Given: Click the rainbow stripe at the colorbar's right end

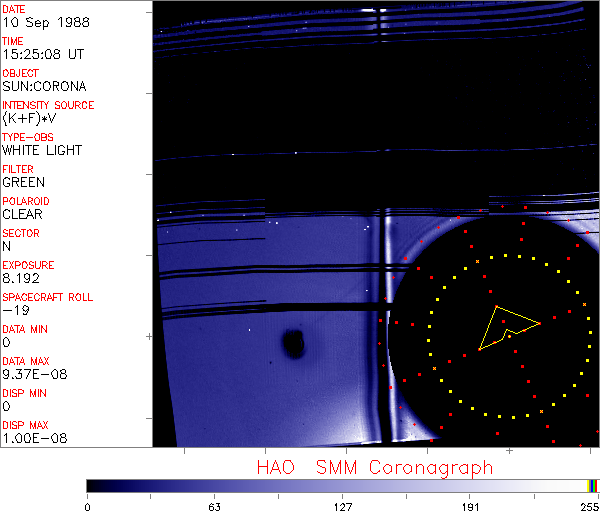Looking at the screenshot, I should pyautogui.click(x=593, y=485).
